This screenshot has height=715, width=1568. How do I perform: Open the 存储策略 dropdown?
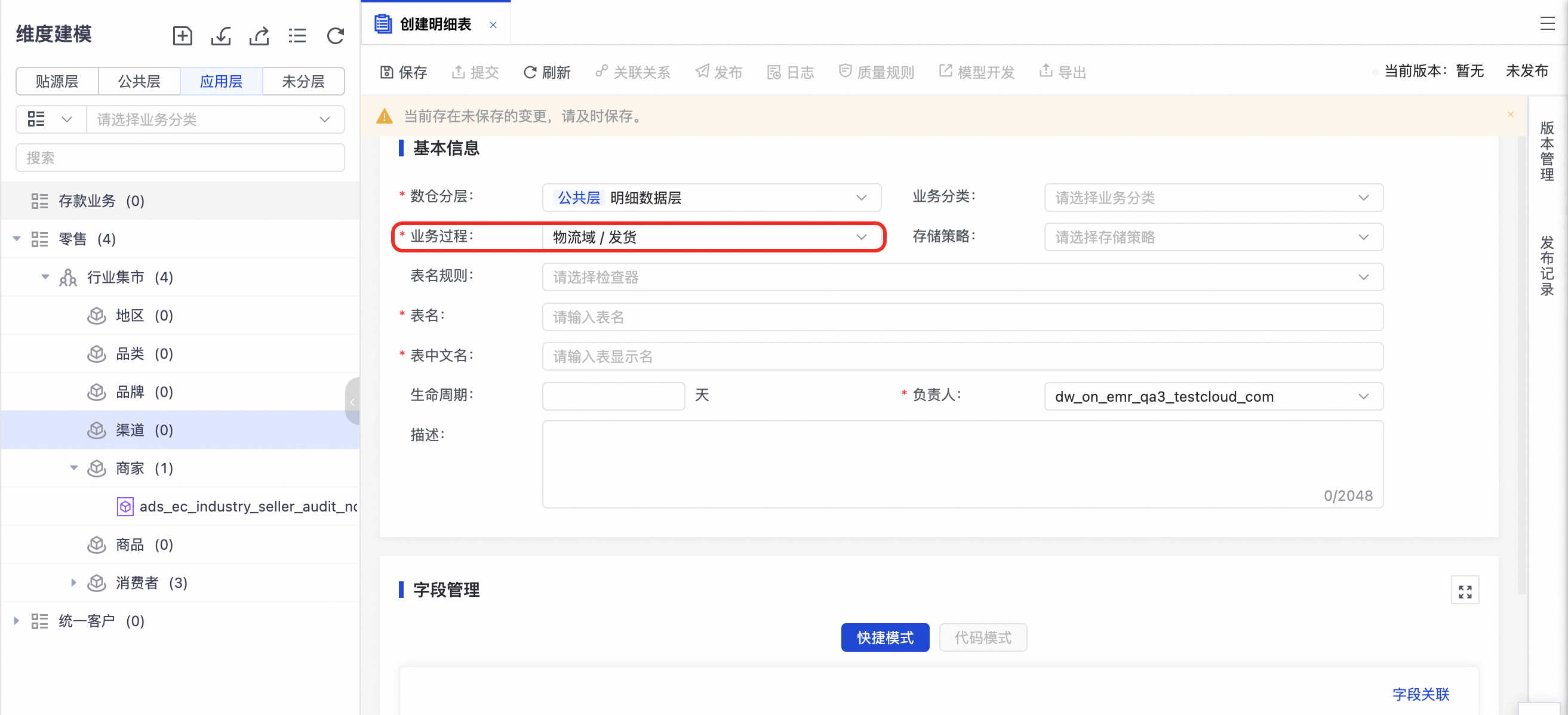click(1213, 237)
